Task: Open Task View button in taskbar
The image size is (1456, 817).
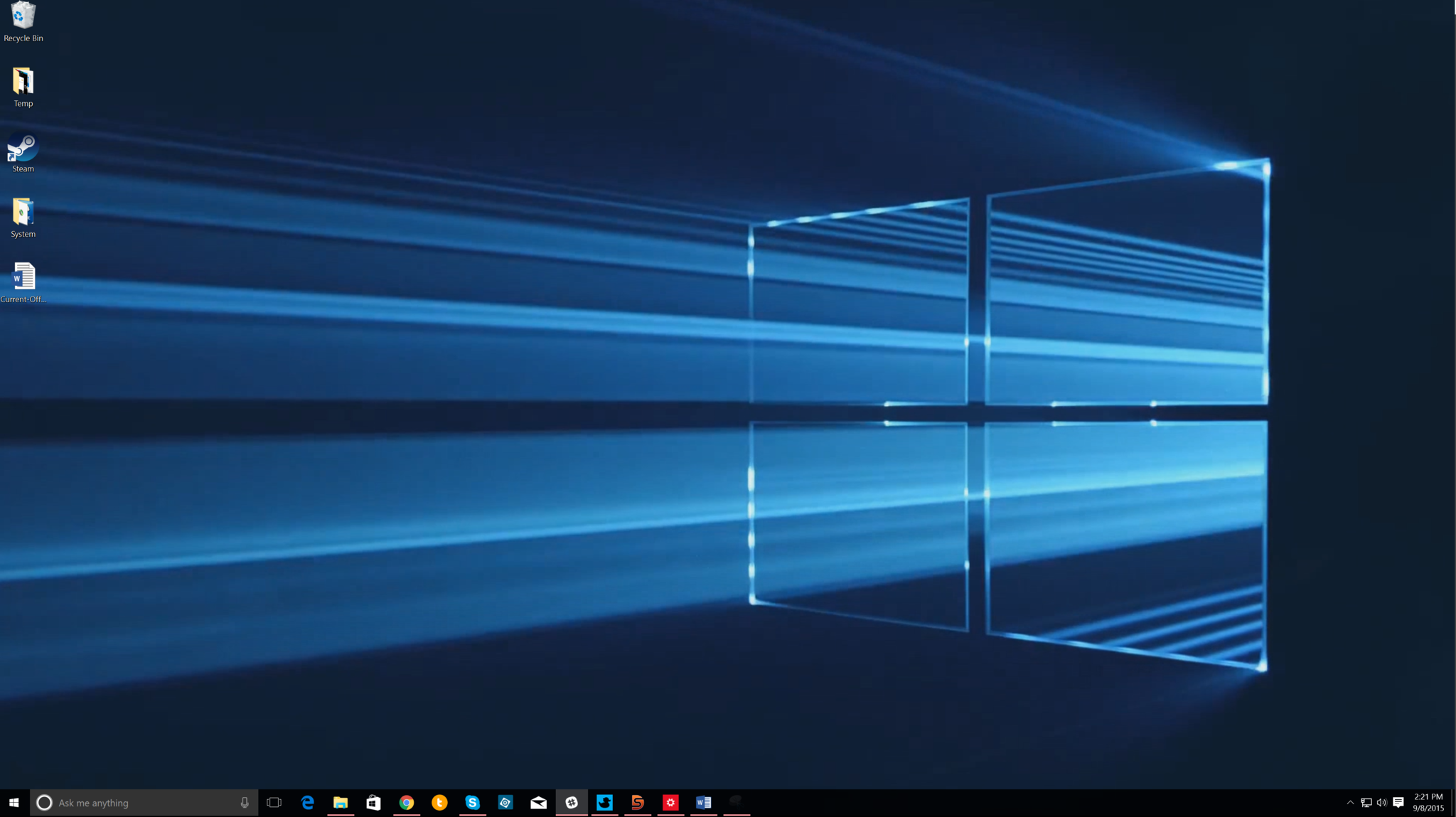Action: click(274, 802)
